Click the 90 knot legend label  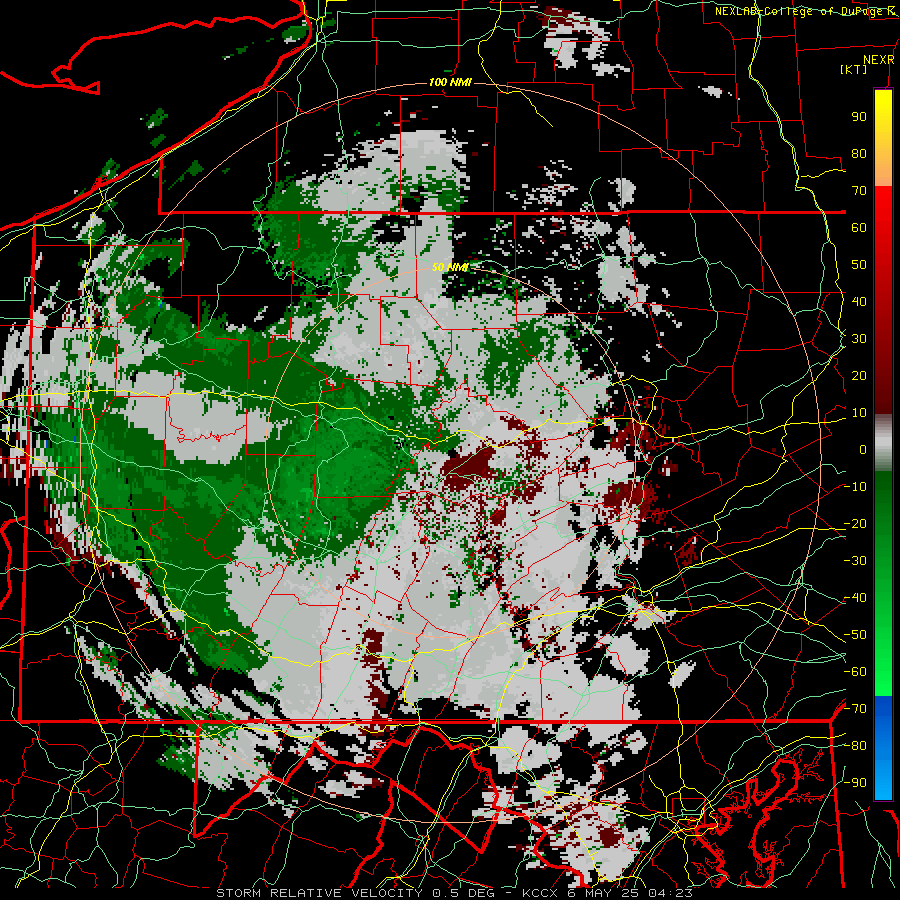point(859,117)
